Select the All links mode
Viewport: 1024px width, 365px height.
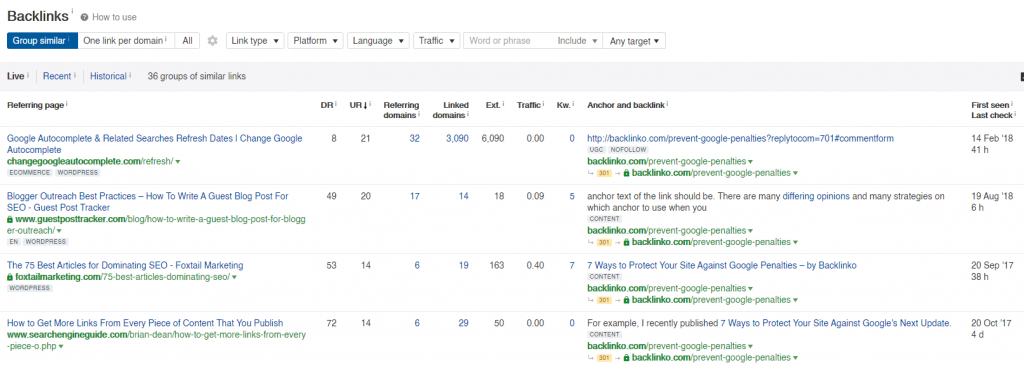click(x=187, y=40)
